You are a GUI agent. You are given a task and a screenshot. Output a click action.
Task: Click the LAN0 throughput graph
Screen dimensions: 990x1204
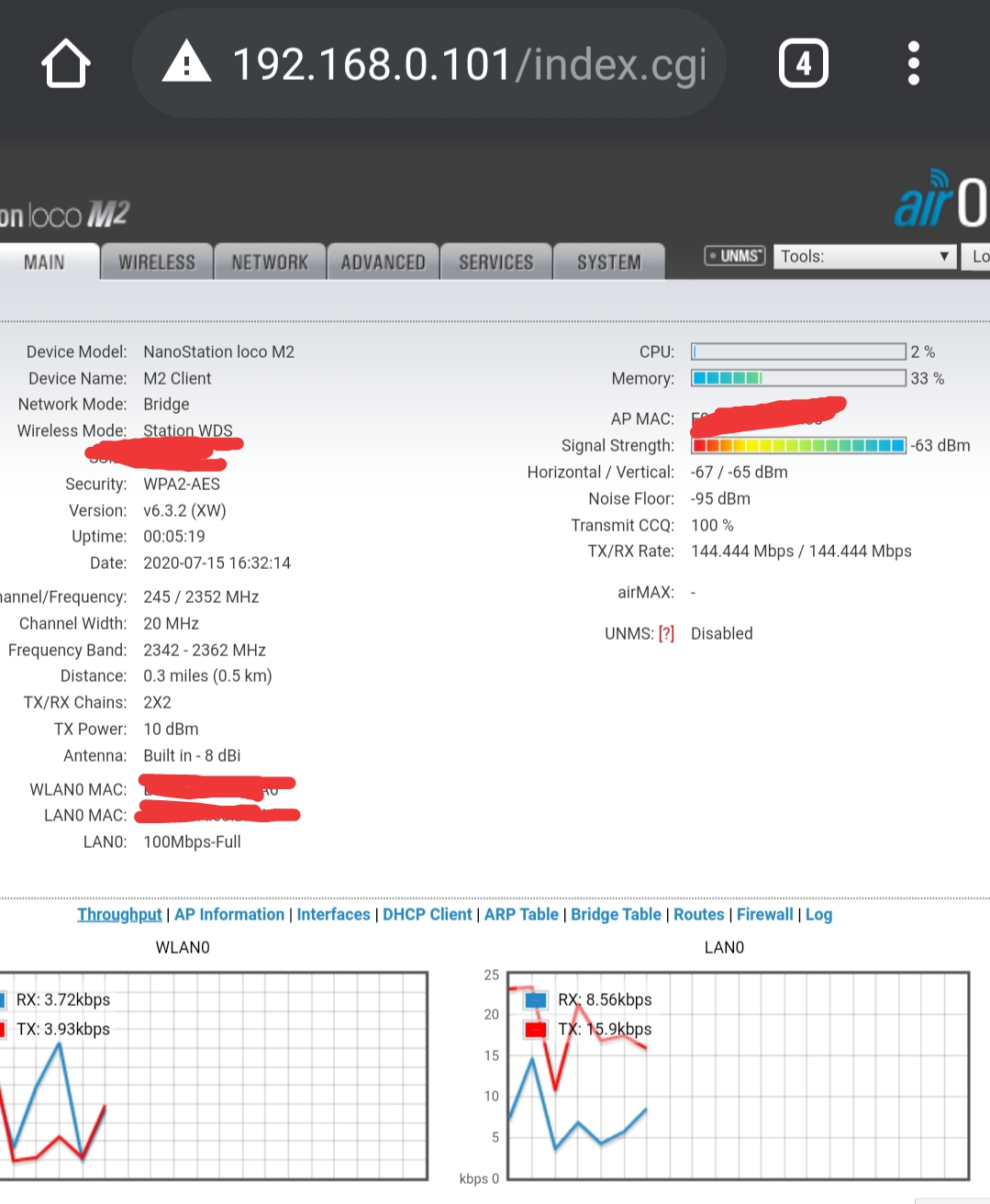[739, 1076]
